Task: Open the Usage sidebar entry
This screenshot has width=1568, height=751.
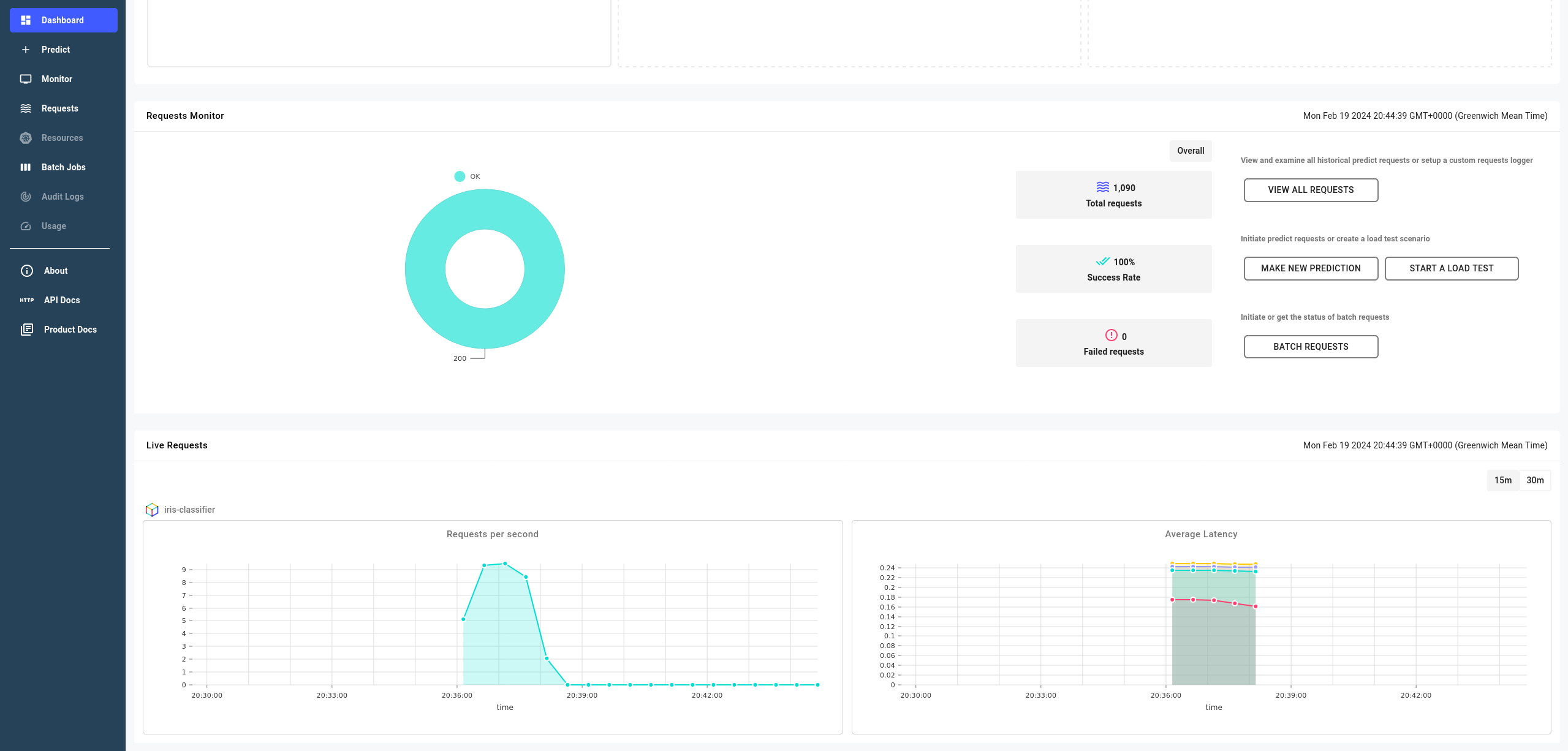Action: (64, 226)
